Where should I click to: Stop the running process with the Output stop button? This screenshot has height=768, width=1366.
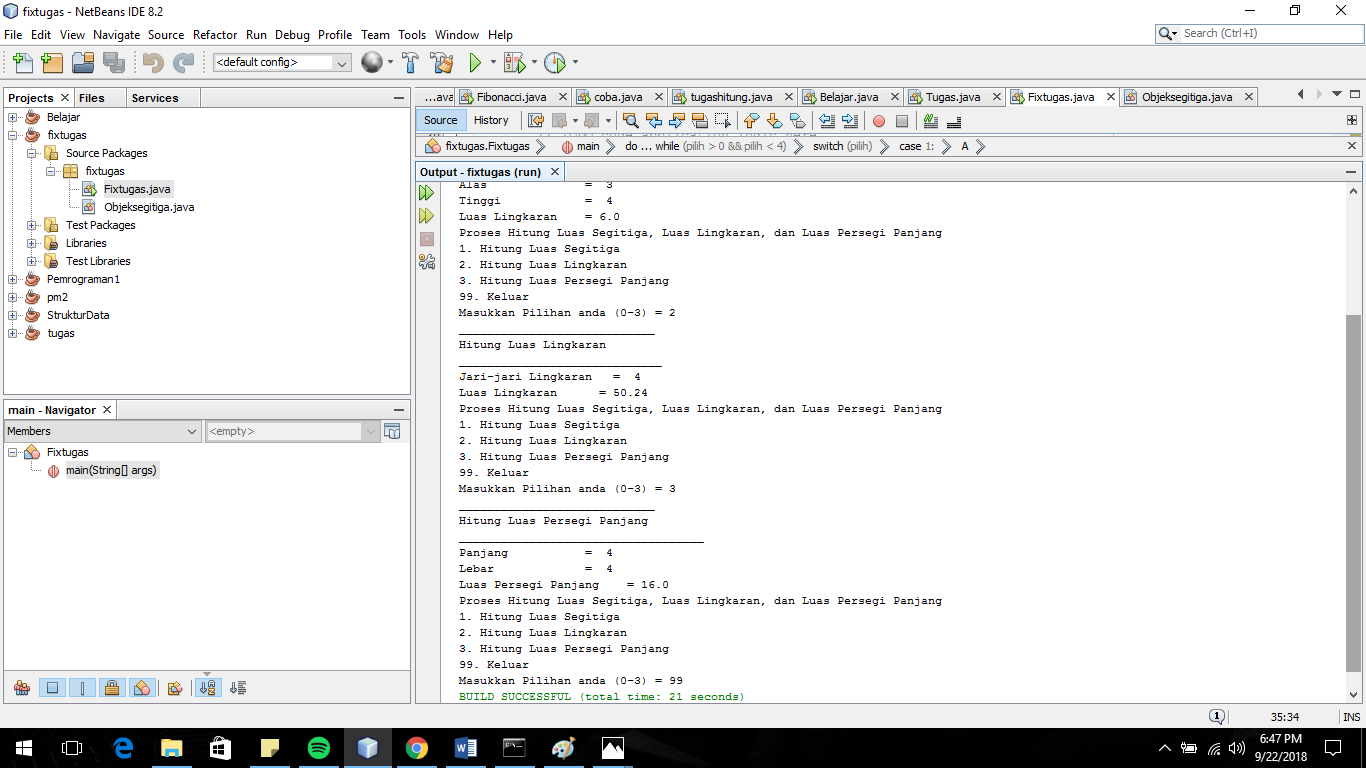[427, 238]
